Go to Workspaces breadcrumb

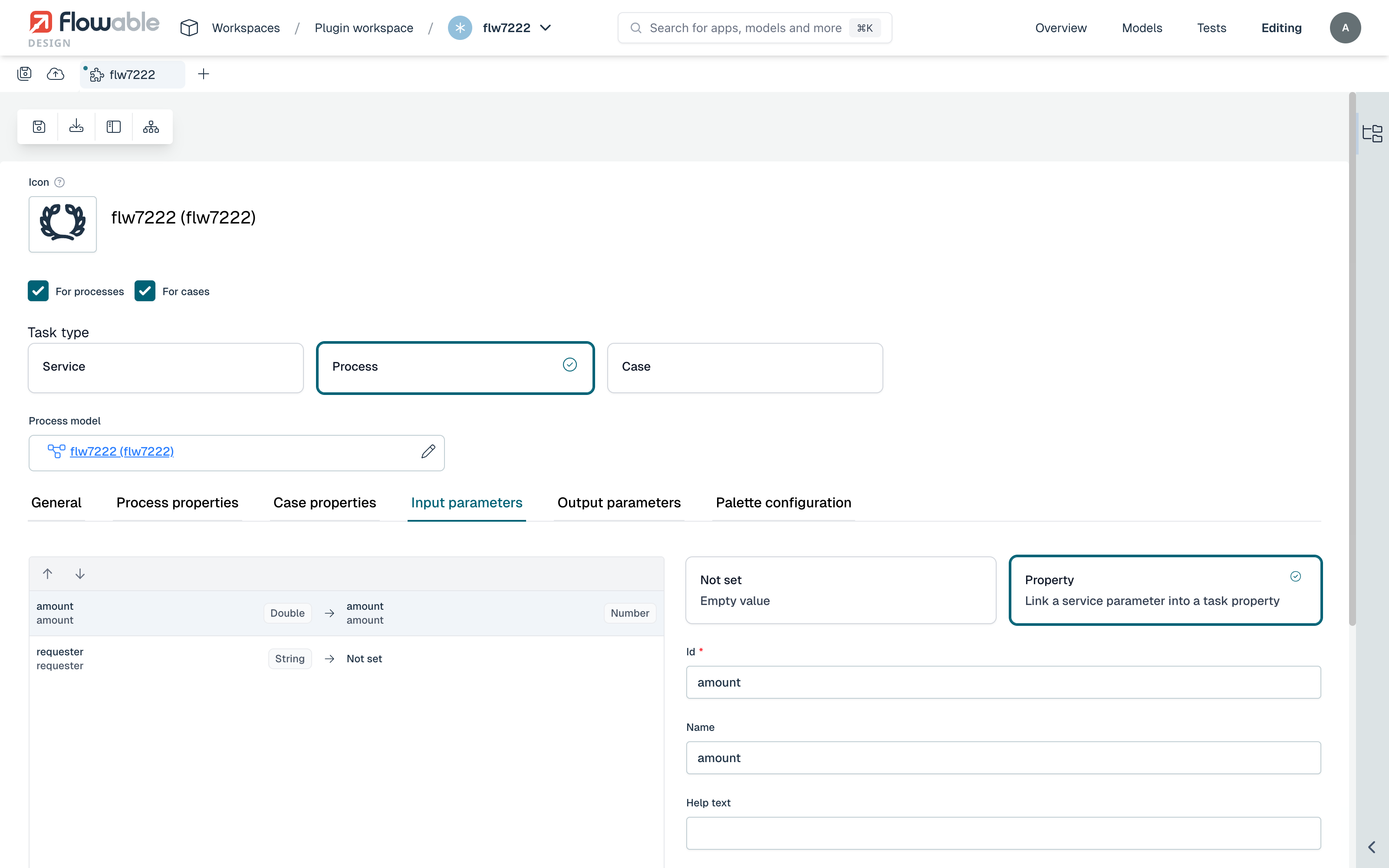pos(246,27)
